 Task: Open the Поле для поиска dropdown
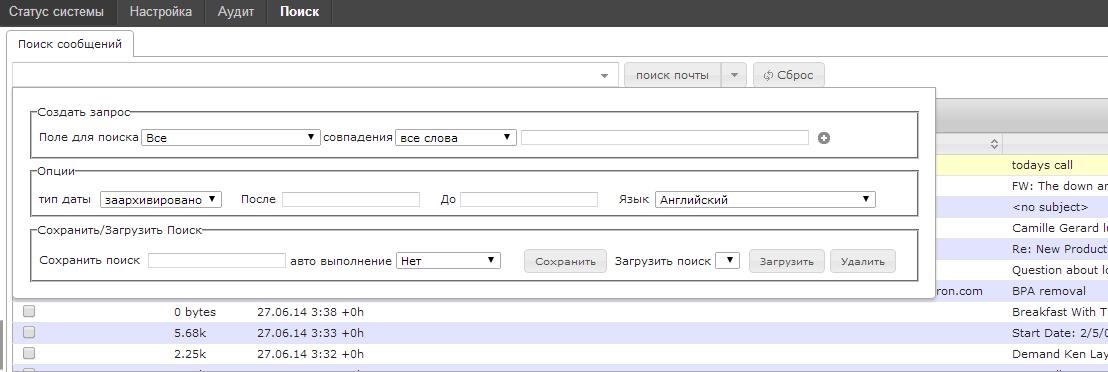(x=231, y=138)
